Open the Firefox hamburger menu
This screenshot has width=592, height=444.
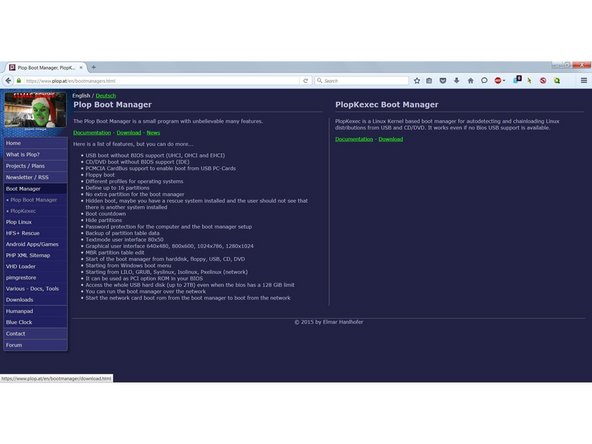pos(584,80)
